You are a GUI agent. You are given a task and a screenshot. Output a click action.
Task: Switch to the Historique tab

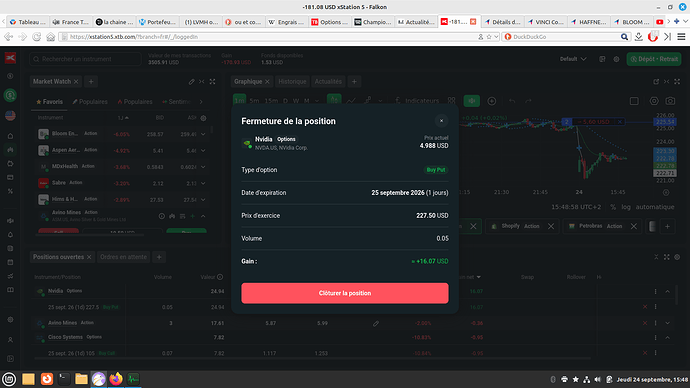click(x=292, y=81)
